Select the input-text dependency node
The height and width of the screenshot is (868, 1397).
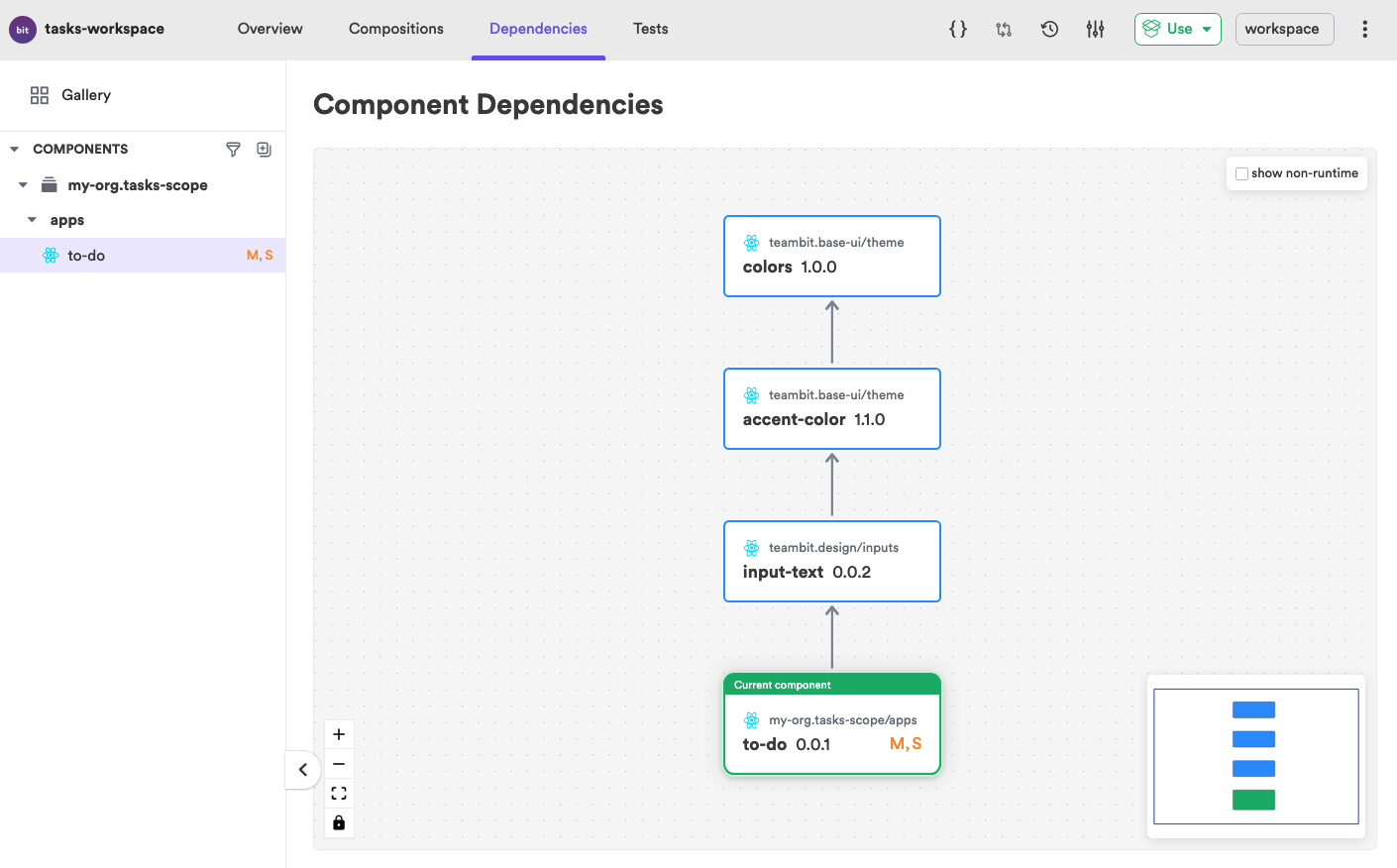coord(831,561)
